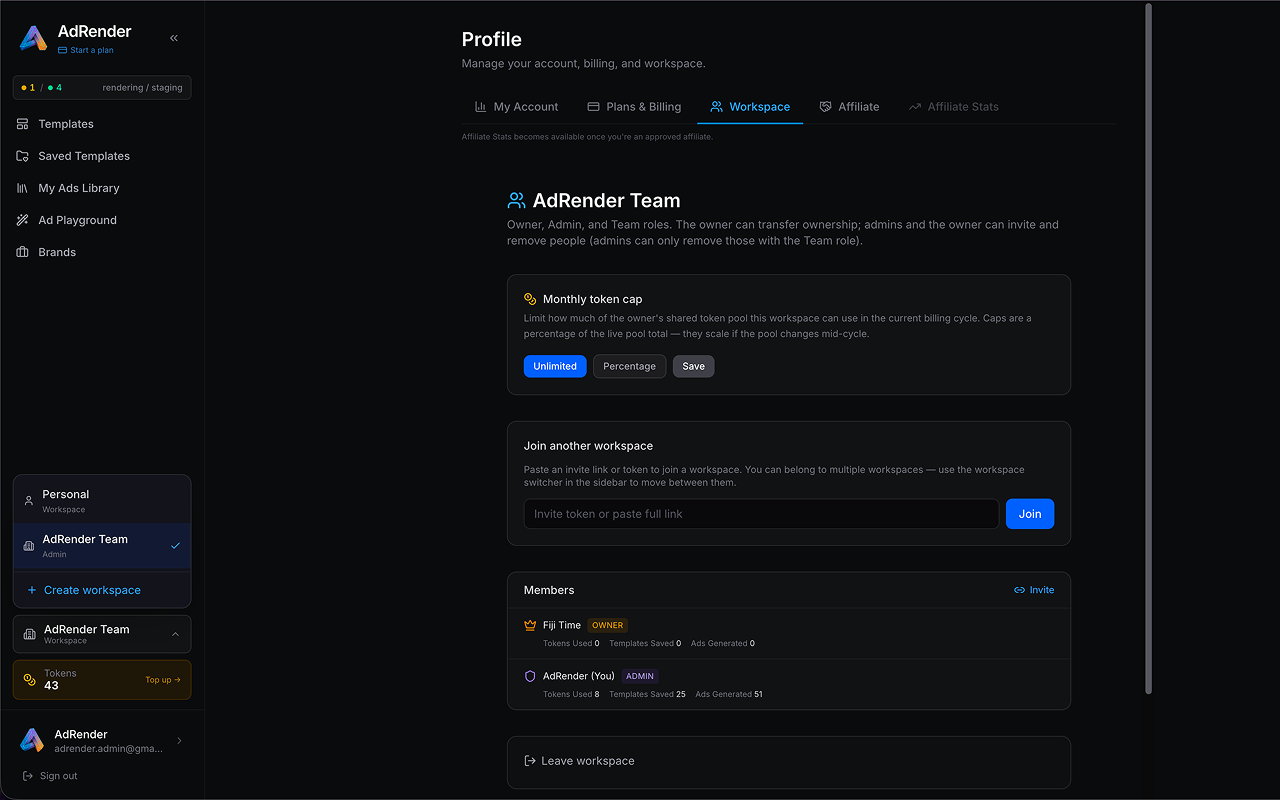The image size is (1280, 800).
Task: Open the Affiliate tab
Action: [849, 107]
